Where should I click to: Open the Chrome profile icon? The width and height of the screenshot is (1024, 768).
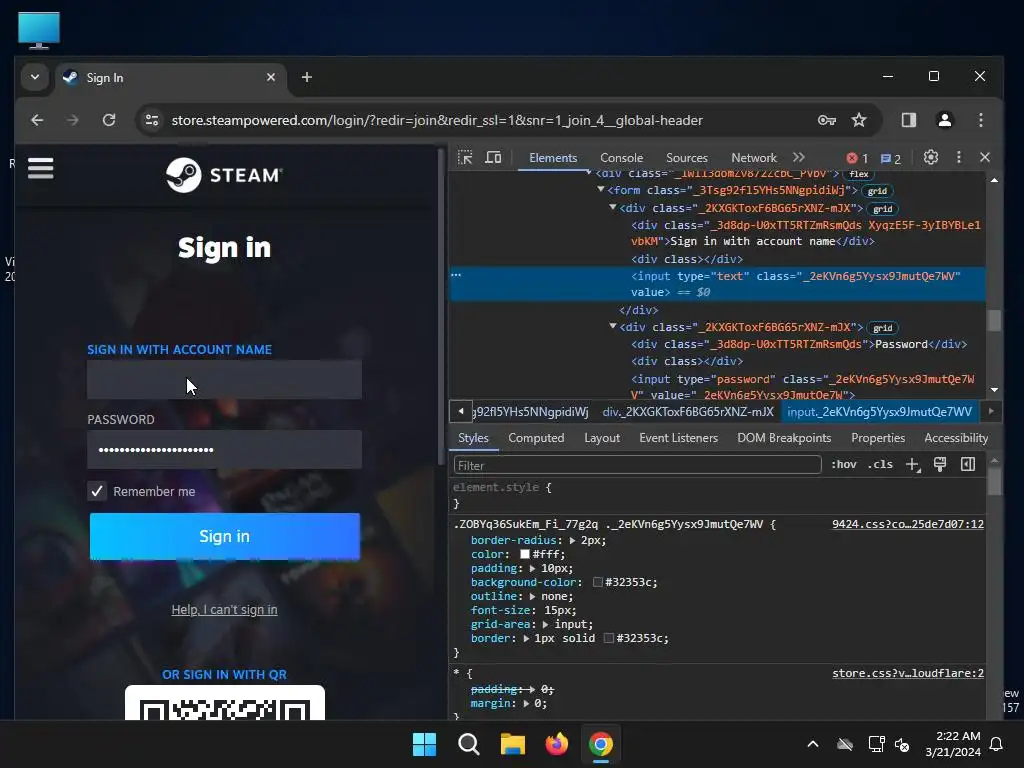[944, 120]
